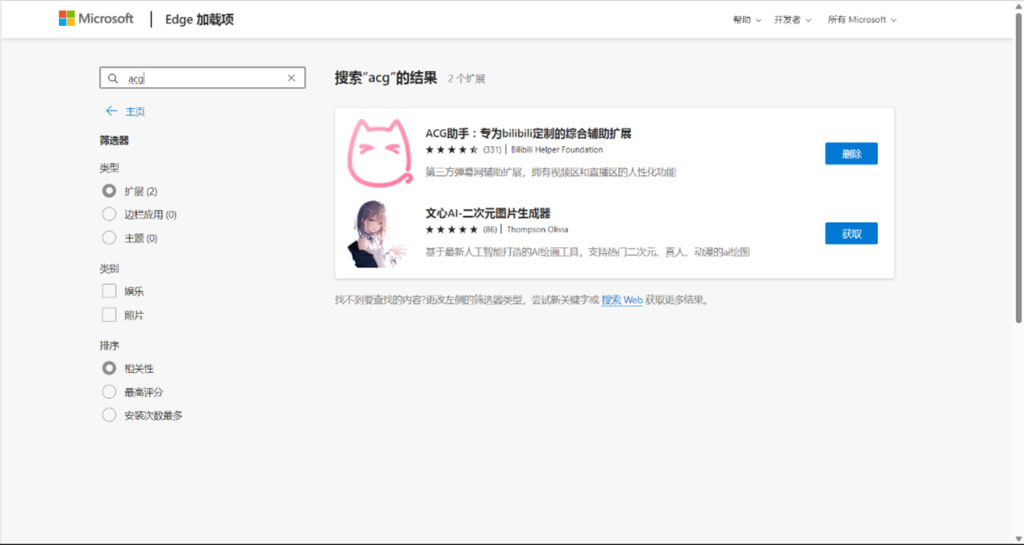Clear the acg search text

pos(291,78)
